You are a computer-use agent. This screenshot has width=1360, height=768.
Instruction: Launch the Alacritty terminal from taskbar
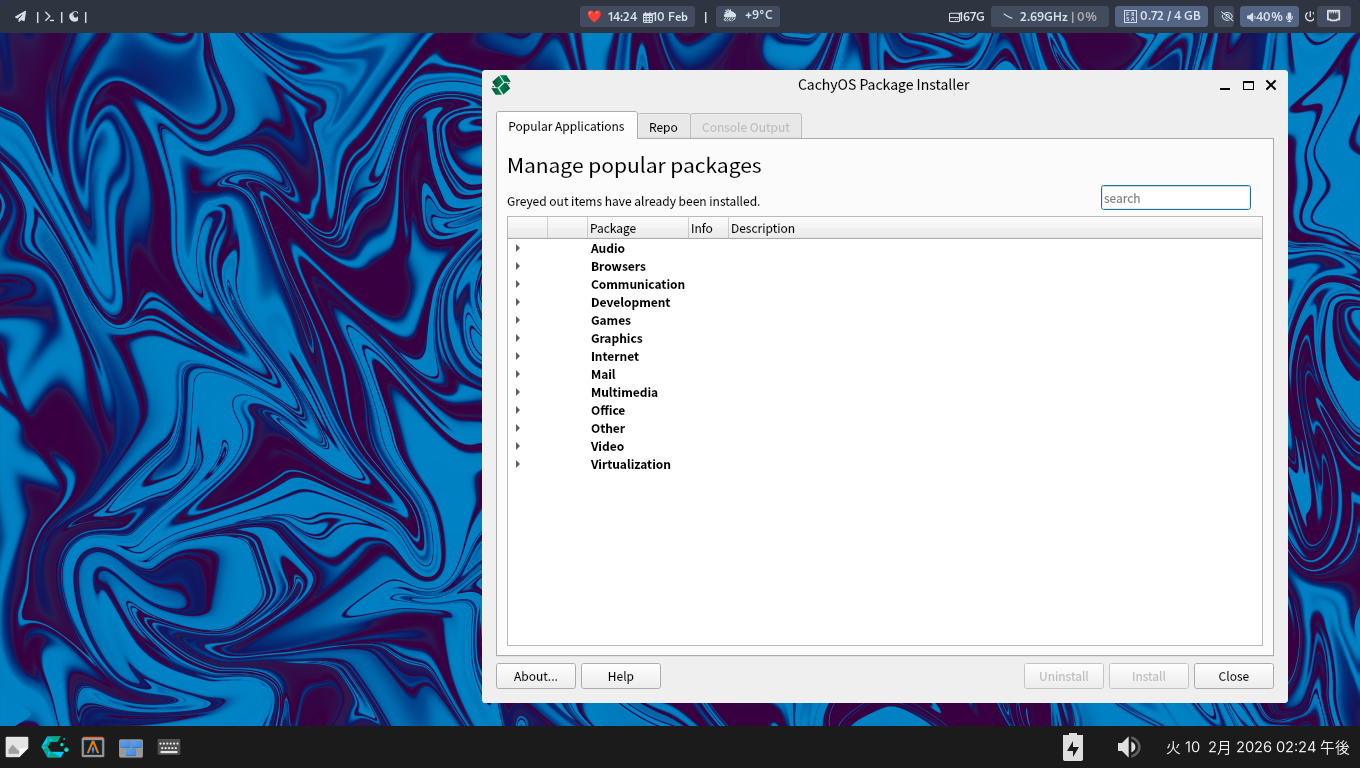pyautogui.click(x=93, y=747)
